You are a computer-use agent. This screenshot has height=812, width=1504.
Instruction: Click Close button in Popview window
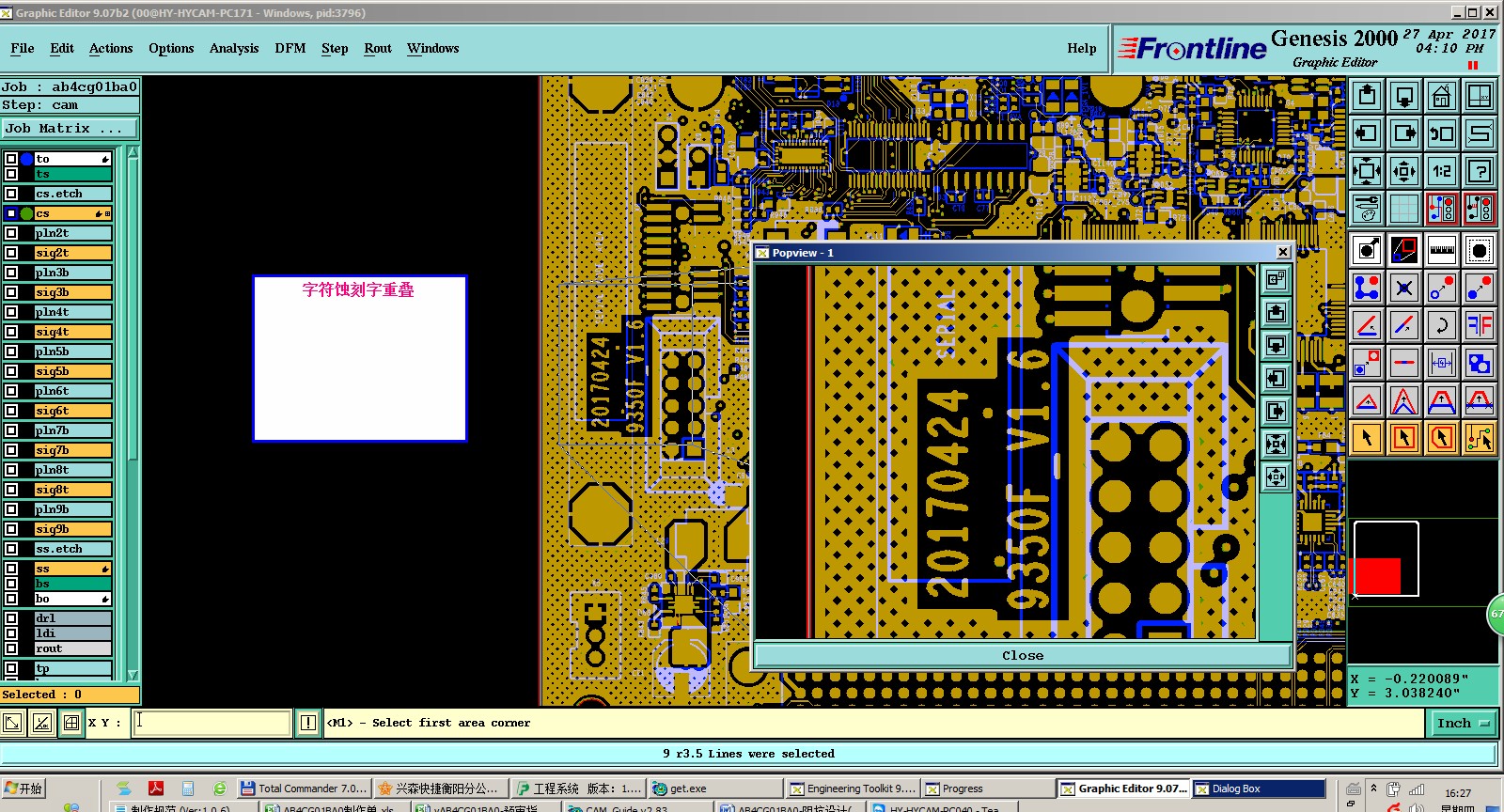point(1023,655)
